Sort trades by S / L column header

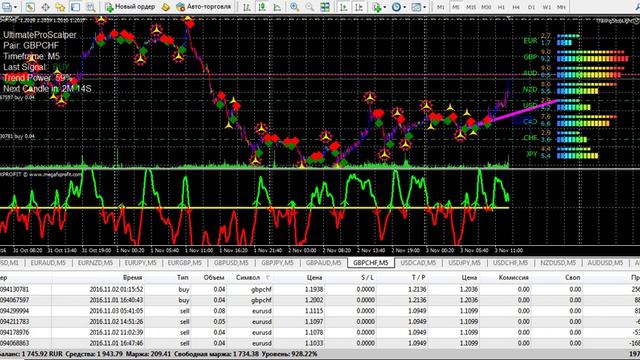coord(367,278)
